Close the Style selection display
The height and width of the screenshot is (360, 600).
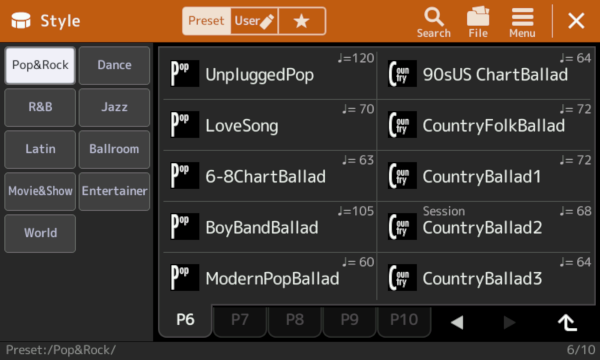(x=576, y=21)
